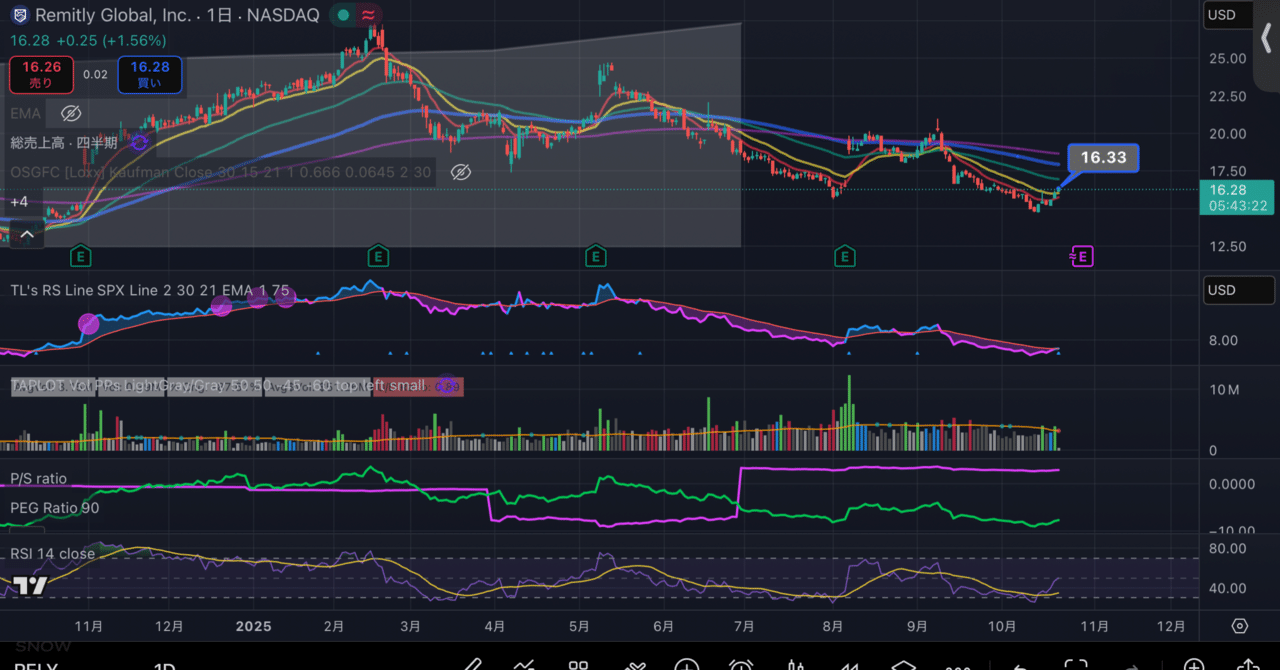
Task: Share the chart with the share icon
Action: [1247, 665]
